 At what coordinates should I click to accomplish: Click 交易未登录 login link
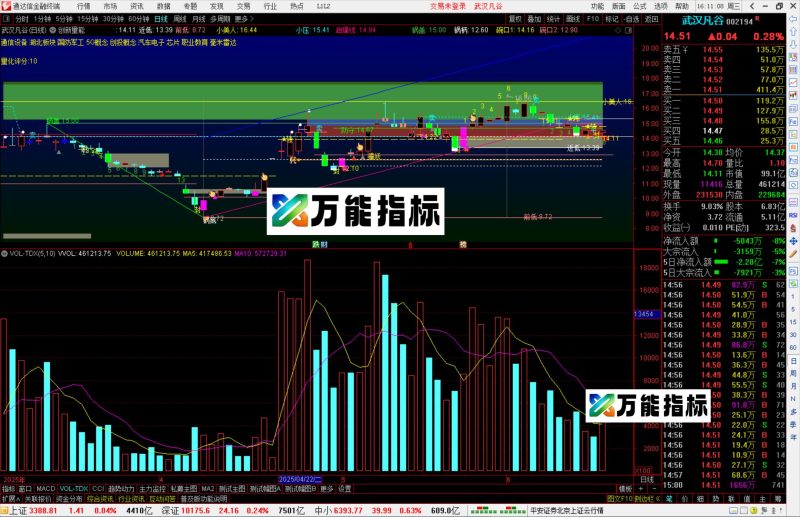click(448, 6)
